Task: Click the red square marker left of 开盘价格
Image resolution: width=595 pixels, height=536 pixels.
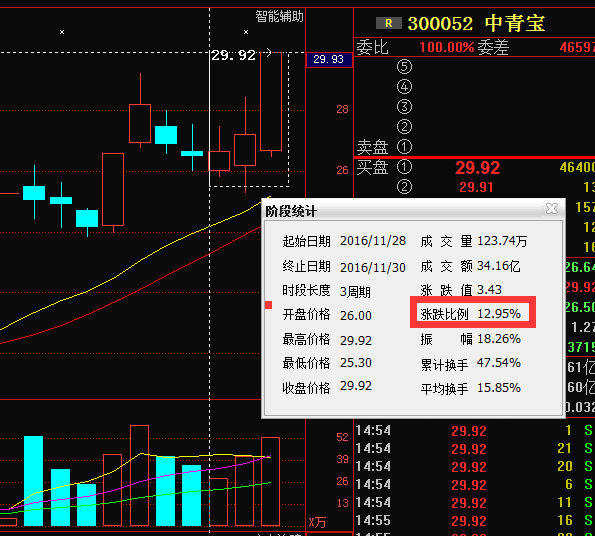Action: click(268, 305)
